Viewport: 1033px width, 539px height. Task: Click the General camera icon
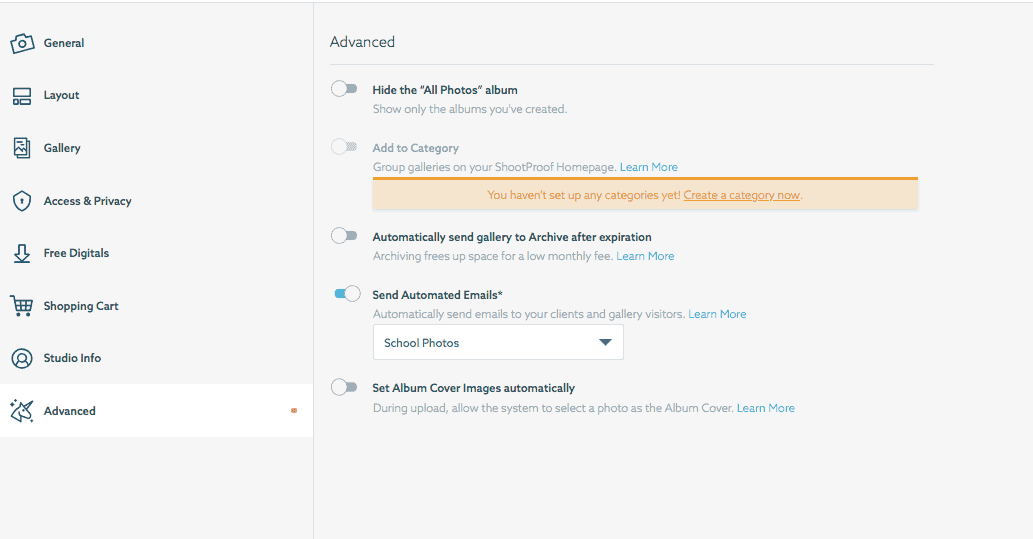(22, 43)
